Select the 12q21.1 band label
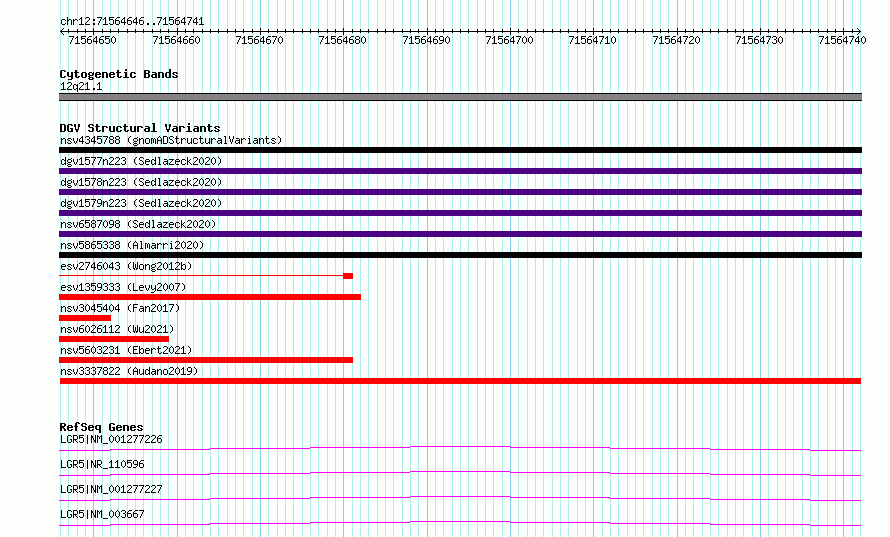890x537 pixels. [x=81, y=86]
